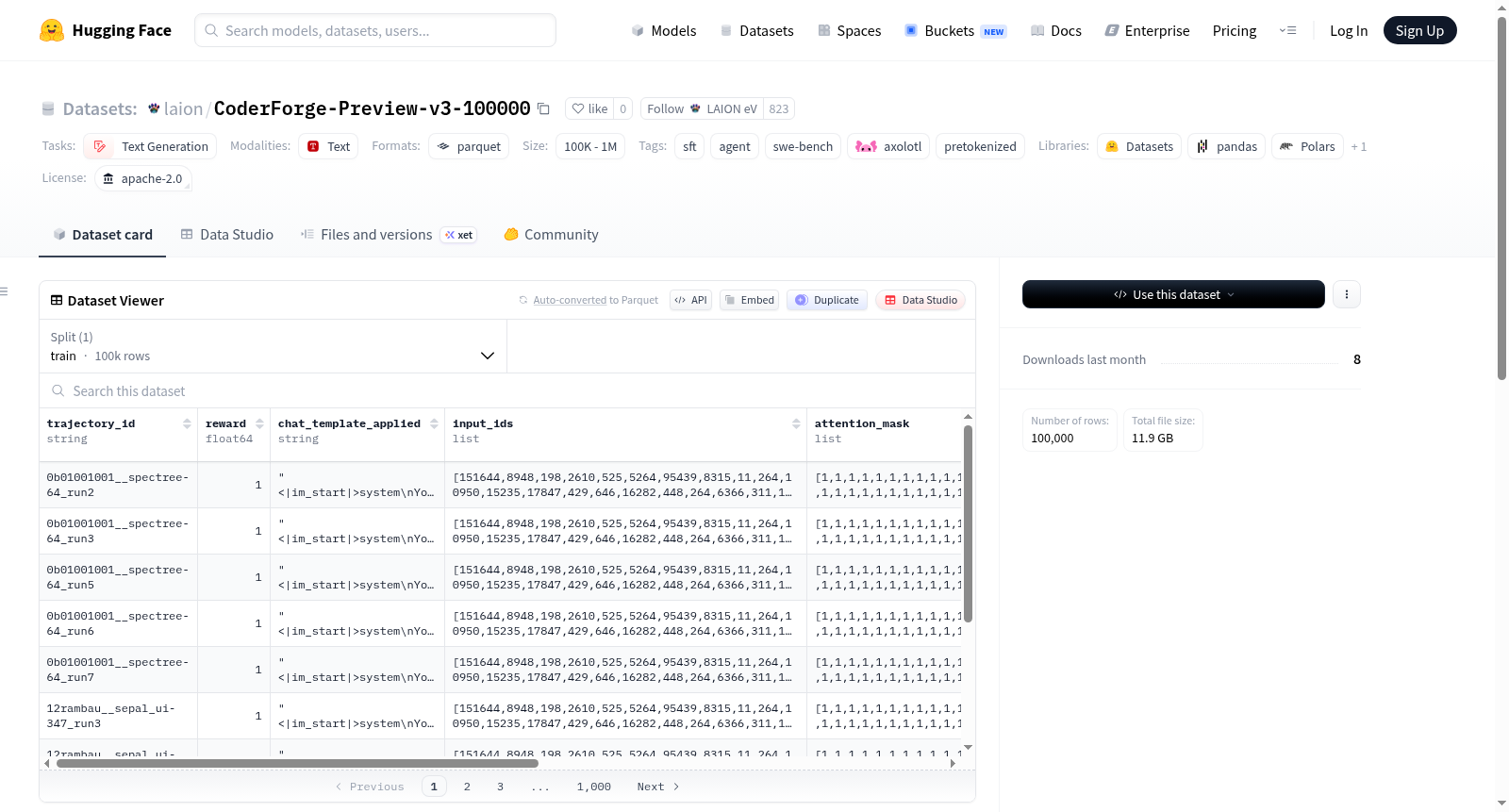Go to the Pricing page

click(x=1235, y=30)
